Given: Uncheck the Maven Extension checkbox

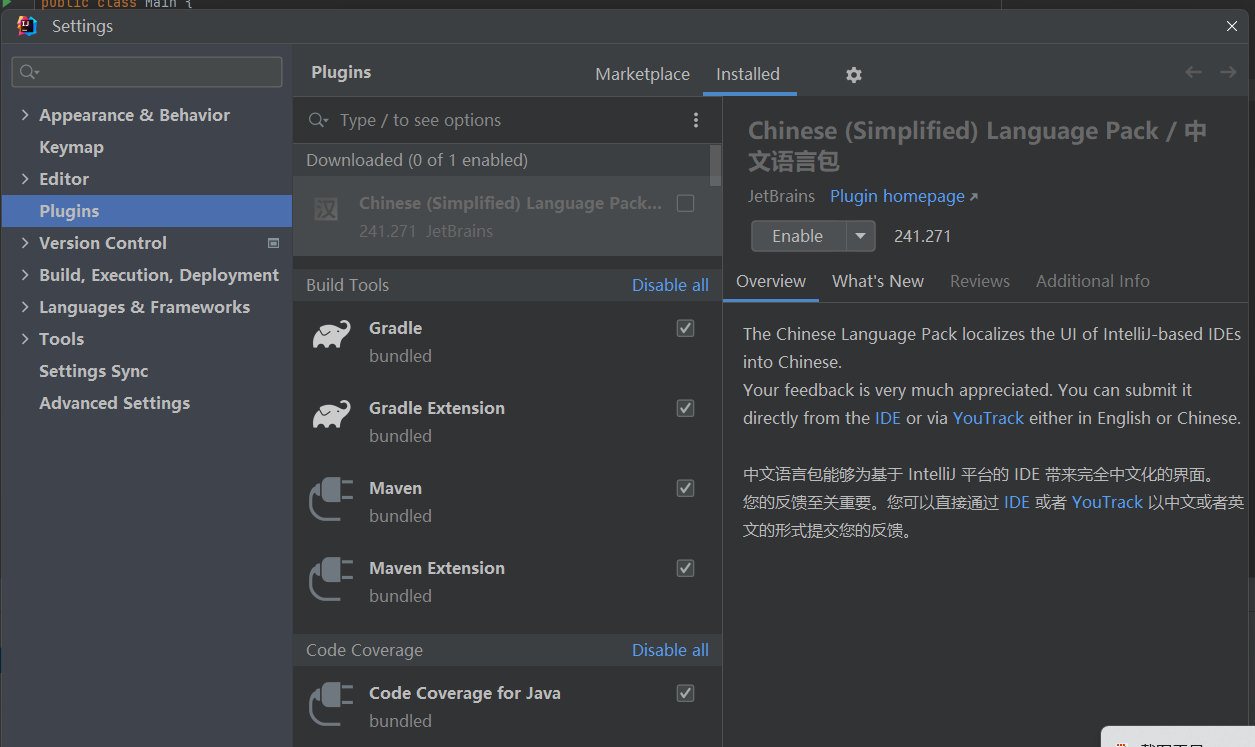Looking at the screenshot, I should [685, 568].
